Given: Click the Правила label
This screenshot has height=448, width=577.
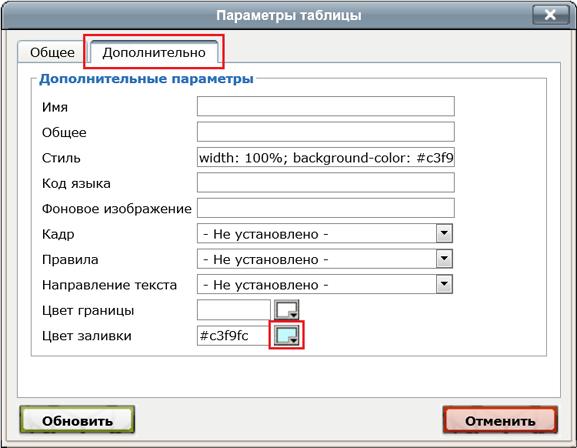Looking at the screenshot, I should (70, 260).
